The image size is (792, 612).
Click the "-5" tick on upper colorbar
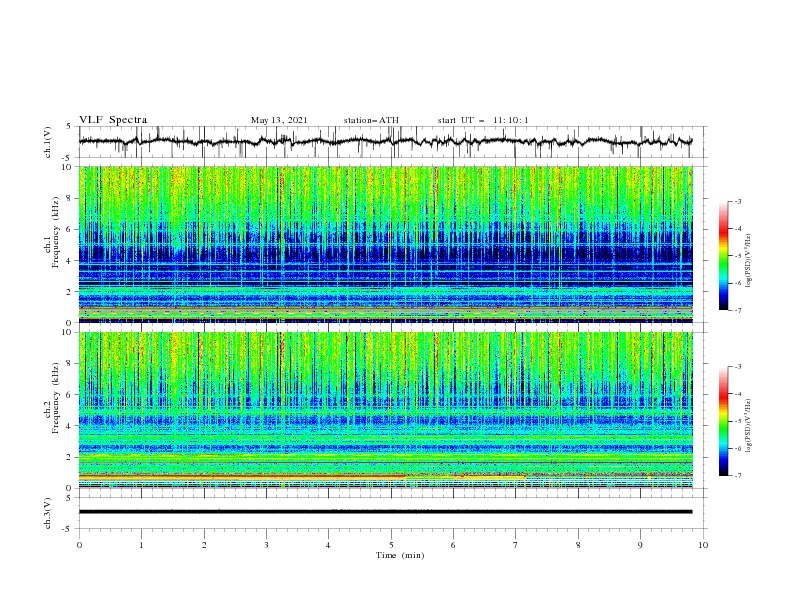coord(738,256)
